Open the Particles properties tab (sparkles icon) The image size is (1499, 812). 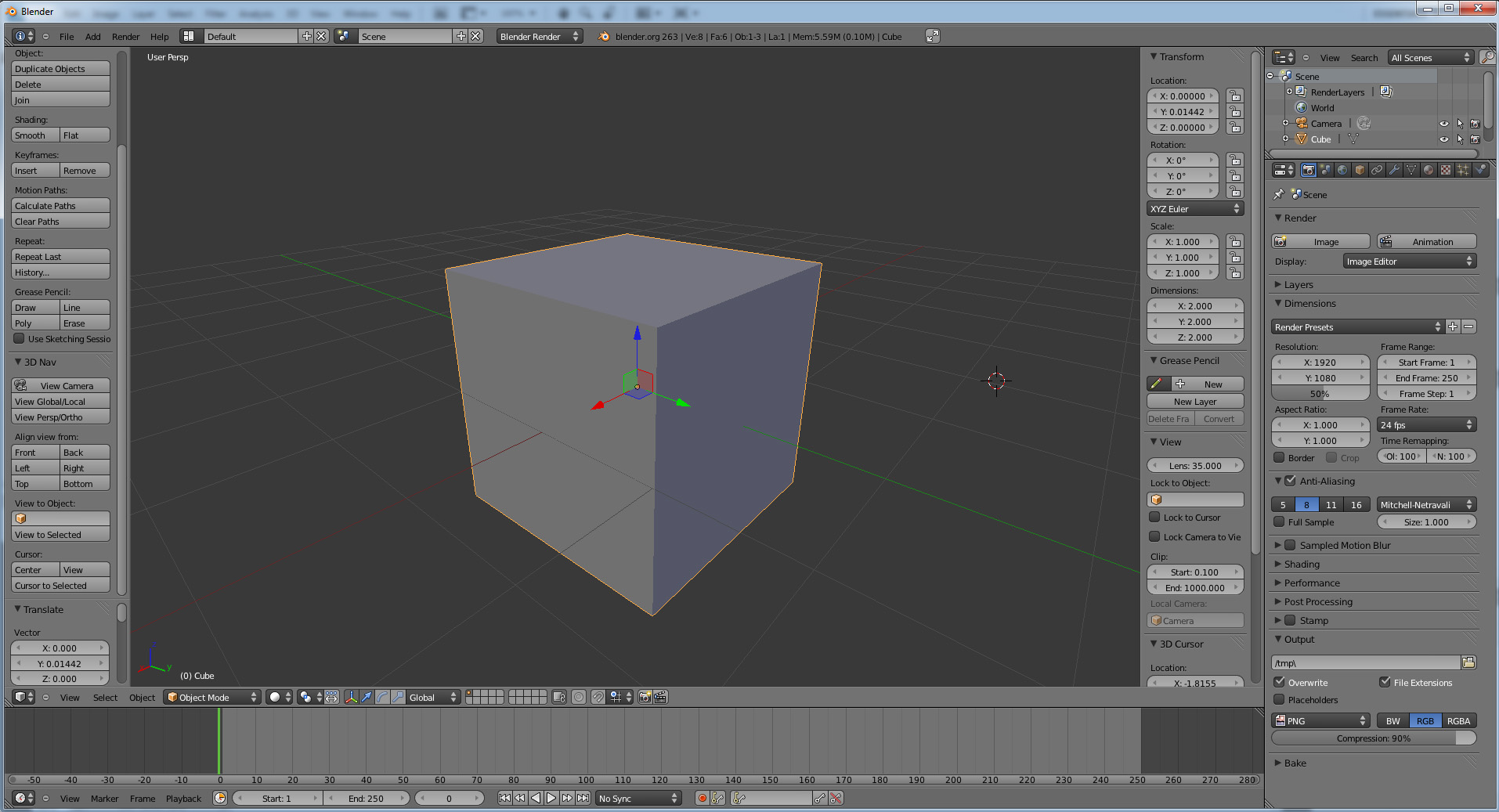click(x=1463, y=170)
